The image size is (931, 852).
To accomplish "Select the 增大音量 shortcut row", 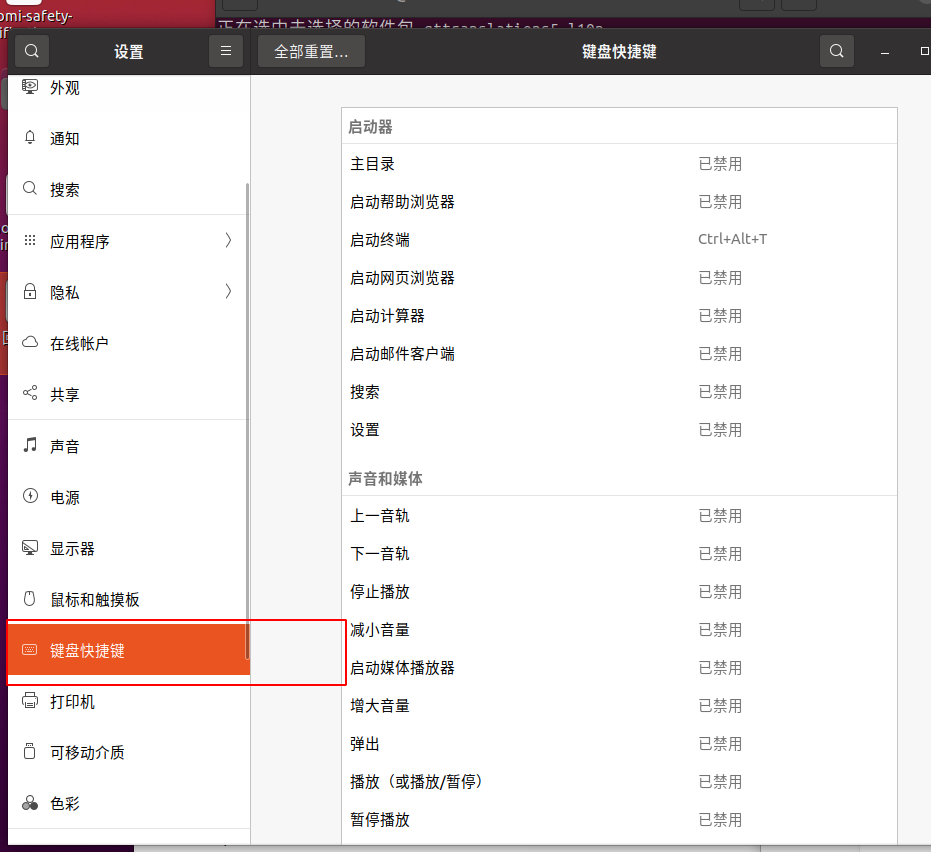I will point(619,705).
